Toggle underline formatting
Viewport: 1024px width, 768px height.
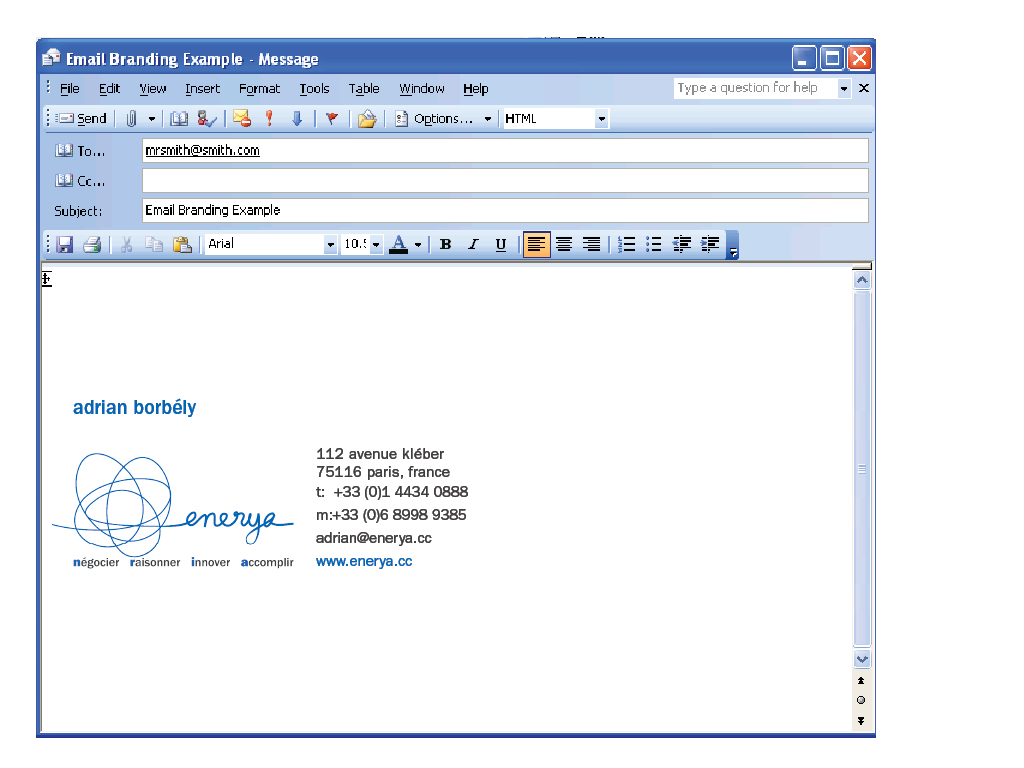coord(501,244)
